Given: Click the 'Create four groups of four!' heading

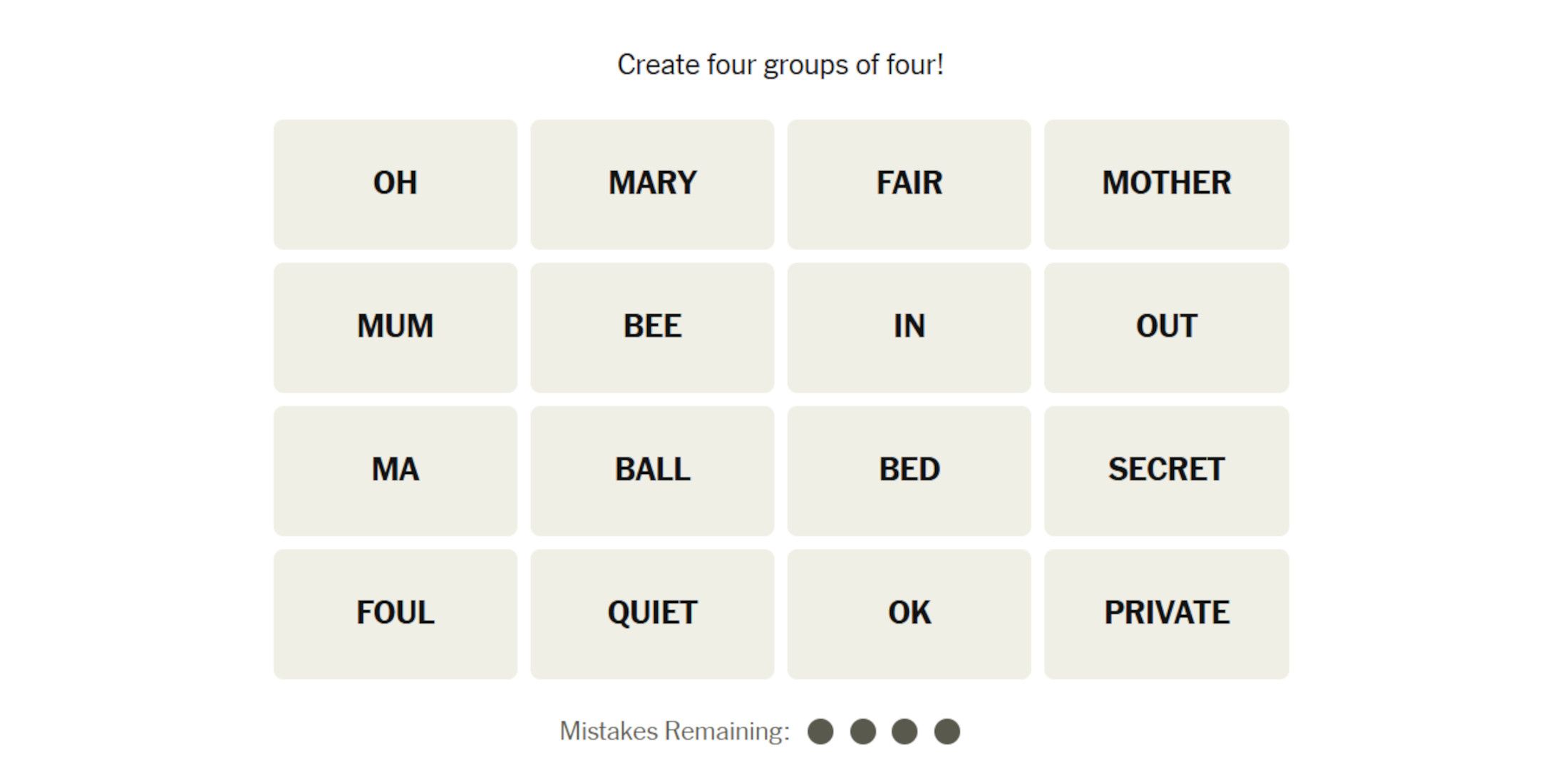Looking at the screenshot, I should 780,65.
